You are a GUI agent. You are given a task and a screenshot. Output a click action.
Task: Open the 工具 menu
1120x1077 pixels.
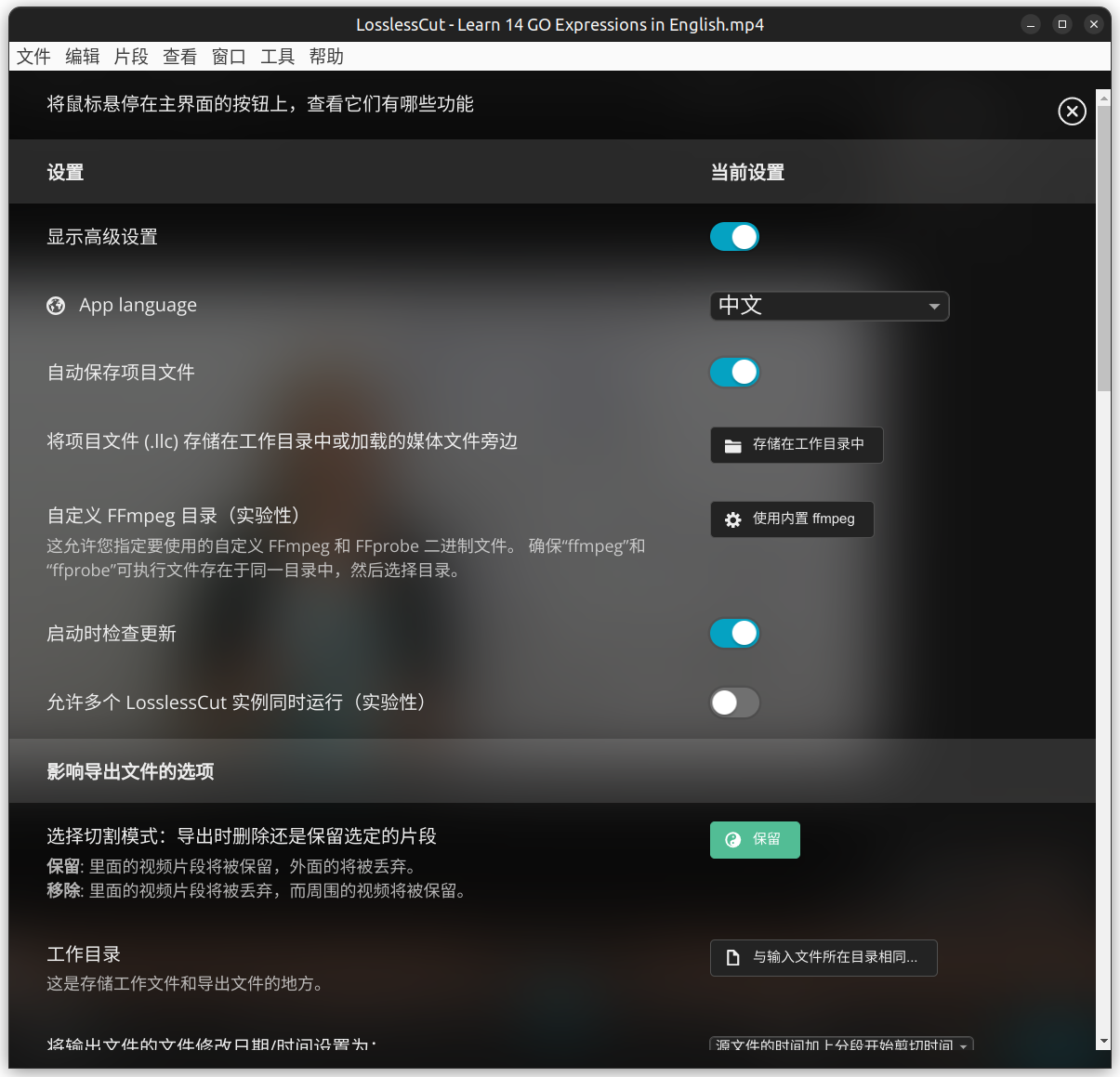pos(277,57)
